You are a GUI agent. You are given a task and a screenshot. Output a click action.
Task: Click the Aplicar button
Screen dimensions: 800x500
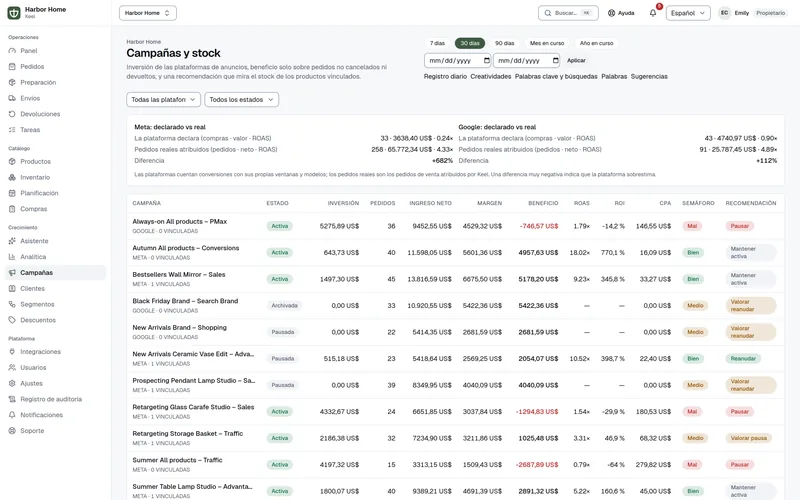577,60
